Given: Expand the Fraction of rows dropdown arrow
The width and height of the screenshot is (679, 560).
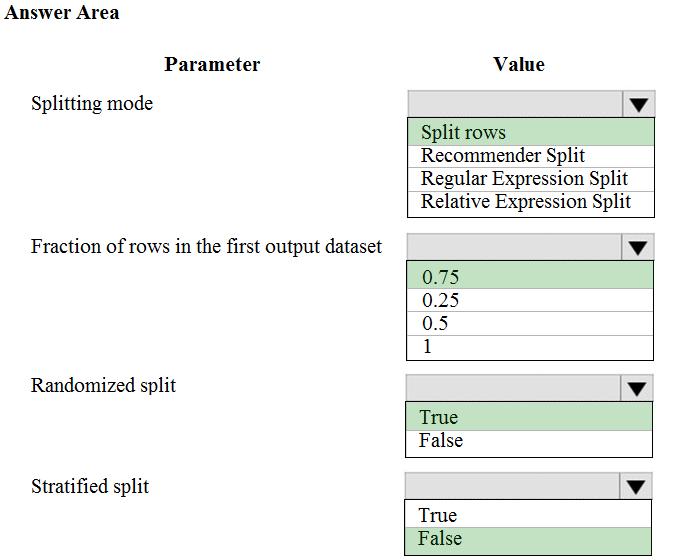Looking at the screenshot, I should coord(638,247).
